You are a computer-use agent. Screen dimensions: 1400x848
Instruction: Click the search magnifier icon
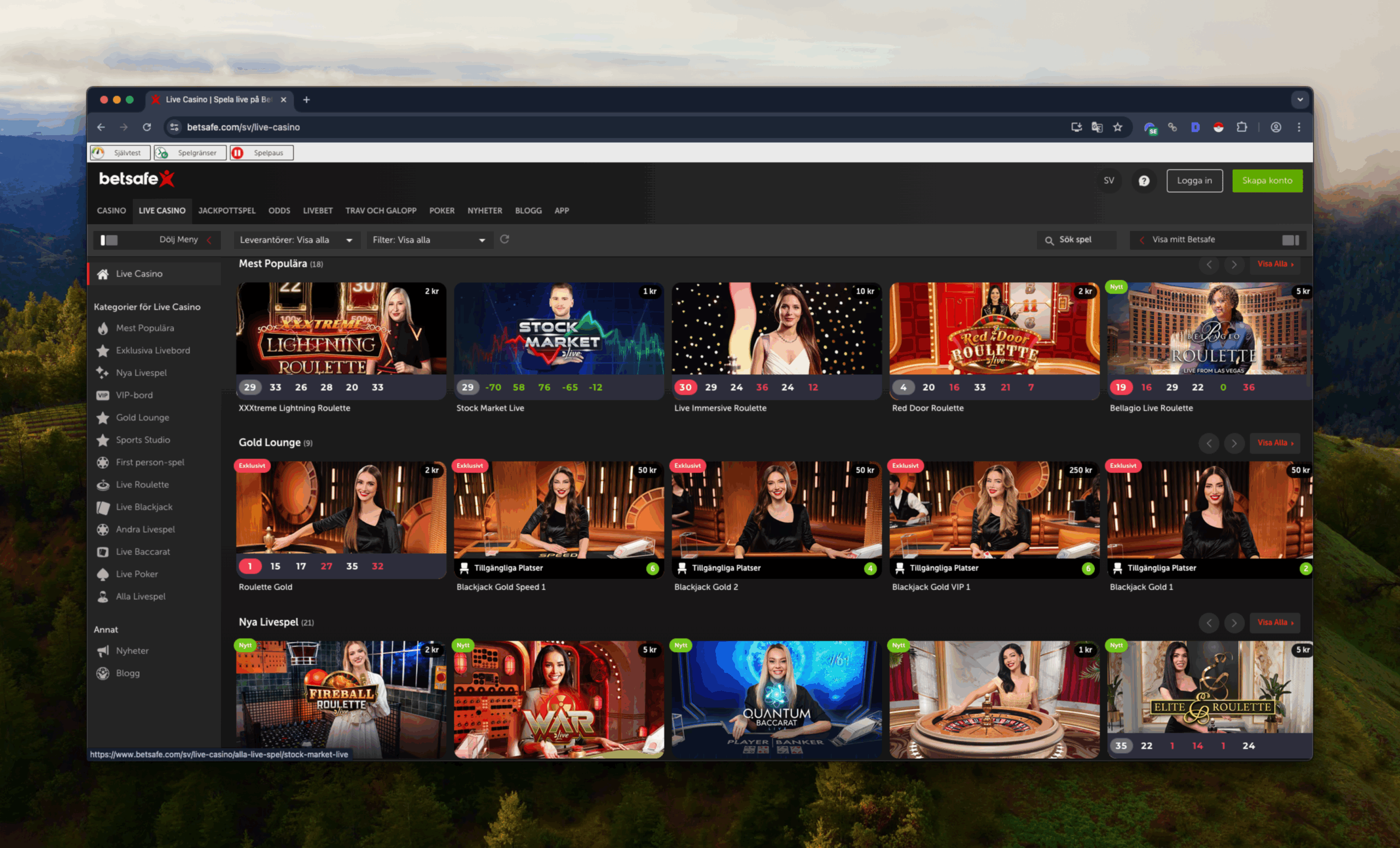[x=1049, y=240]
